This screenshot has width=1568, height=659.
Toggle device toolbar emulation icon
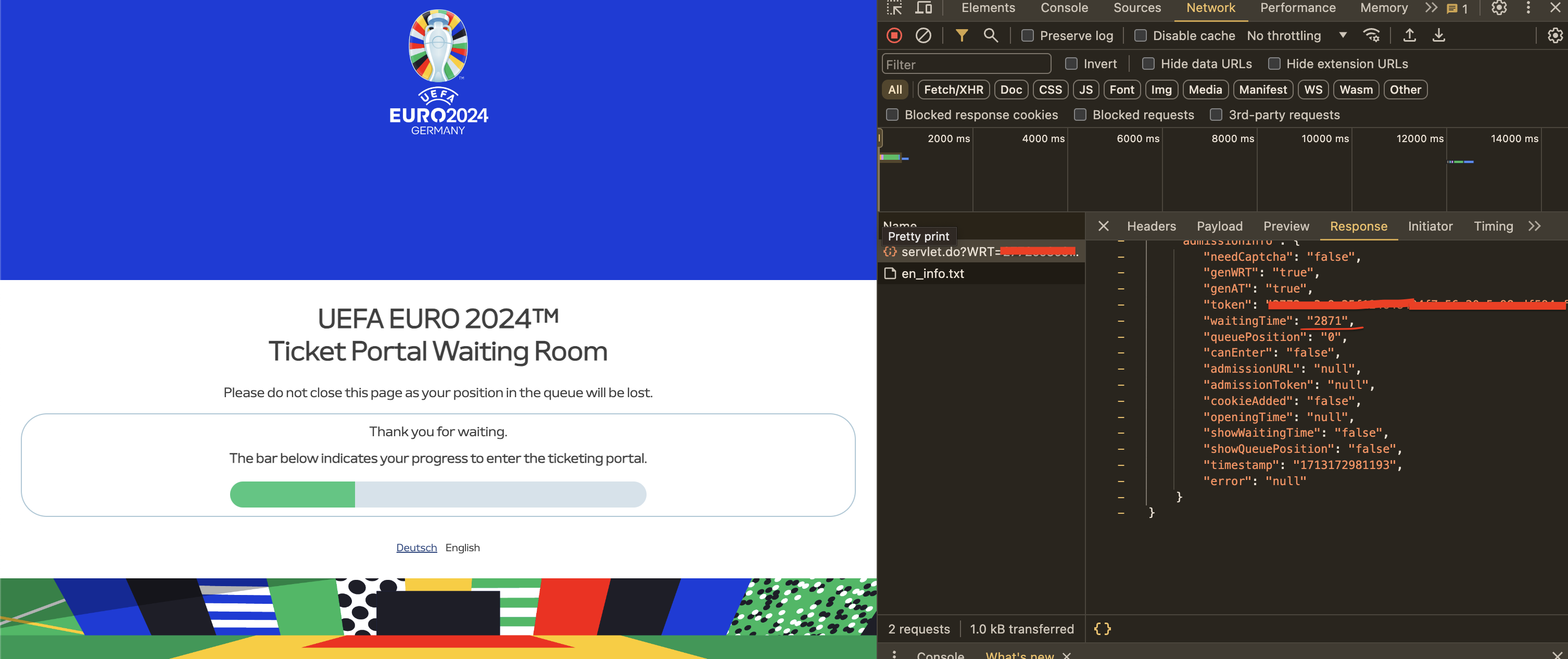click(x=924, y=8)
